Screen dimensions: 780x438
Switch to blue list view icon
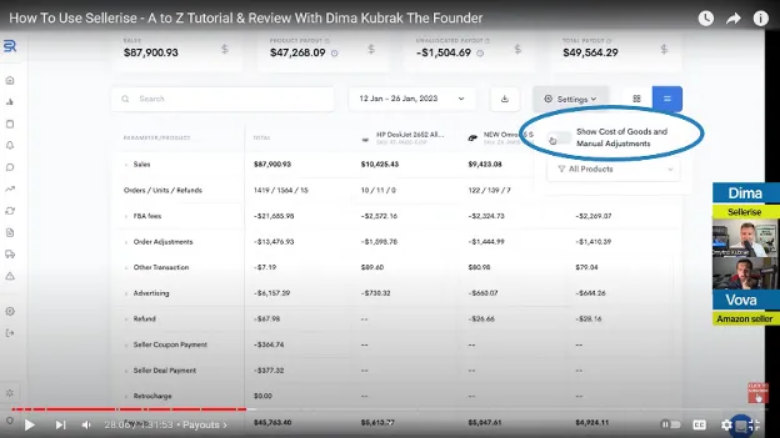point(667,99)
